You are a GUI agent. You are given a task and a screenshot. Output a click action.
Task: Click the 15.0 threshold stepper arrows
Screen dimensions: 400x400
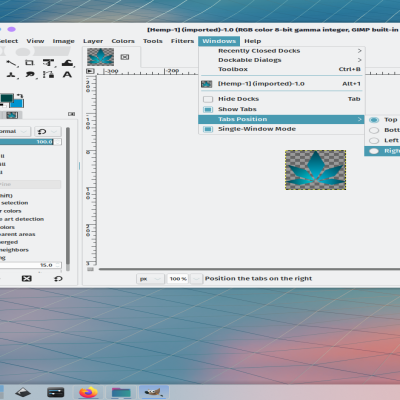(58, 265)
